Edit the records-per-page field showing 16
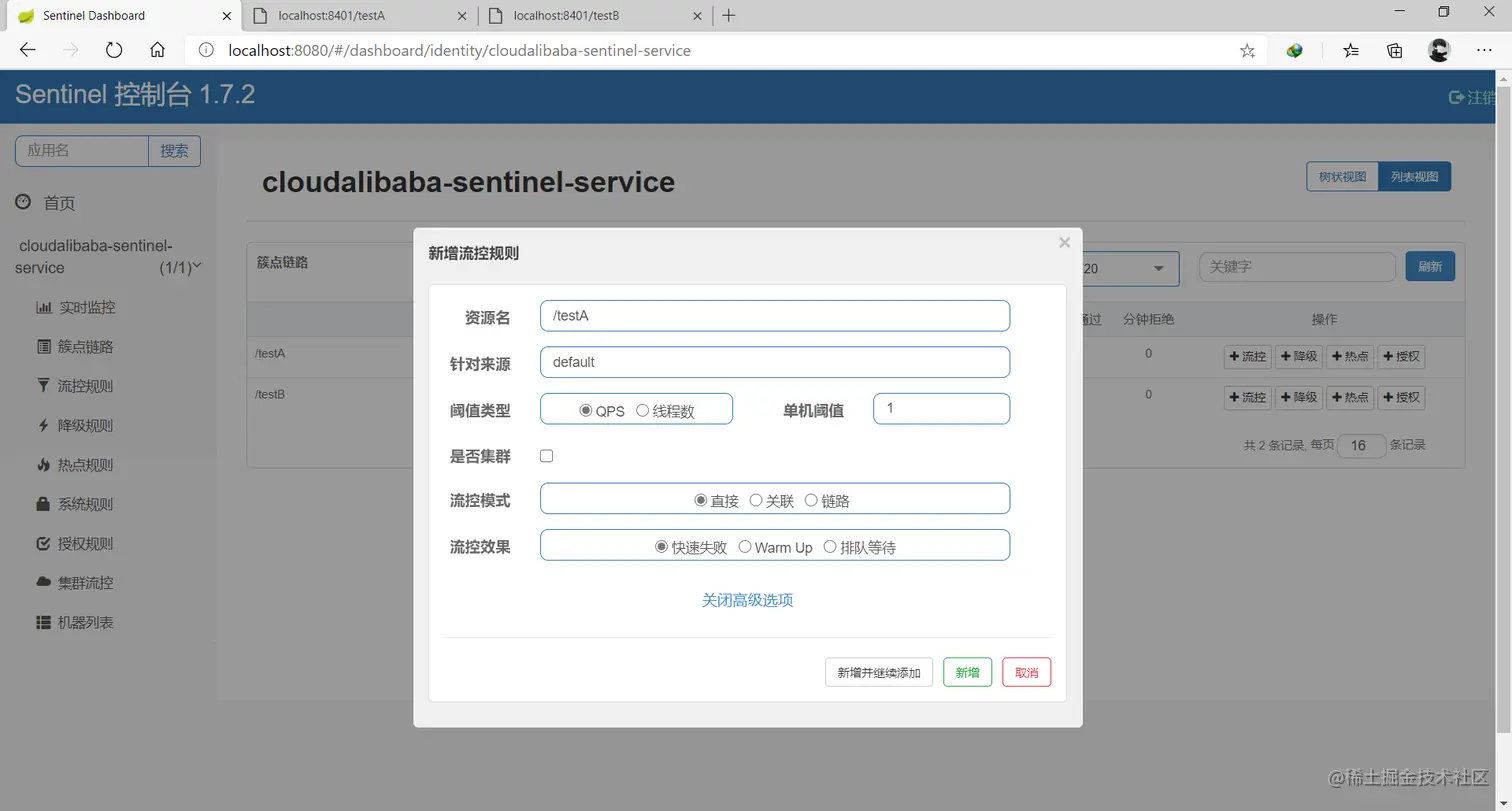The height and width of the screenshot is (811, 1512). coord(1361,446)
